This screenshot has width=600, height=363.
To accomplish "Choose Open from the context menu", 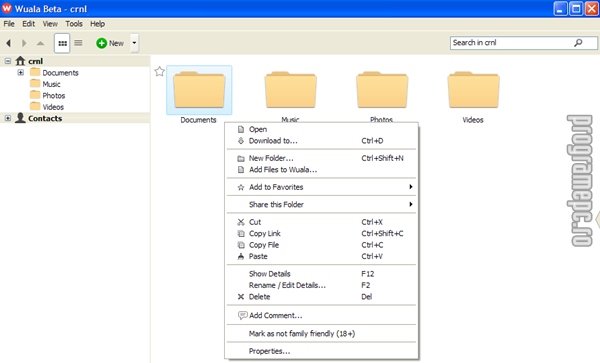I will (321, 129).
